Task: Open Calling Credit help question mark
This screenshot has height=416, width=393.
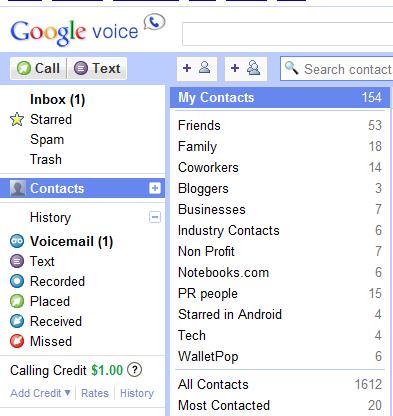Action: pyautogui.click(x=135, y=370)
